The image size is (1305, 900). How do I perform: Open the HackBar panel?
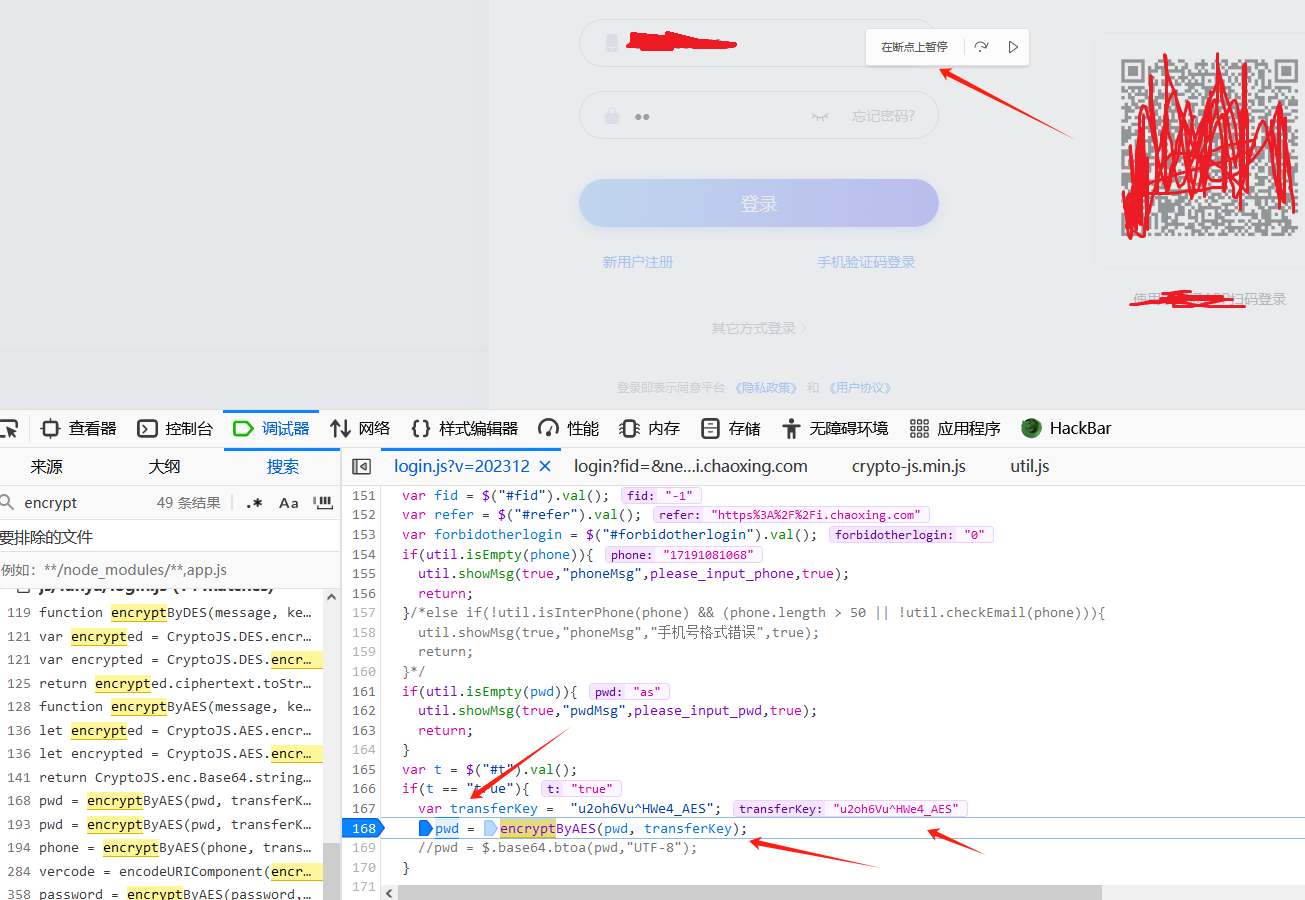click(1066, 429)
